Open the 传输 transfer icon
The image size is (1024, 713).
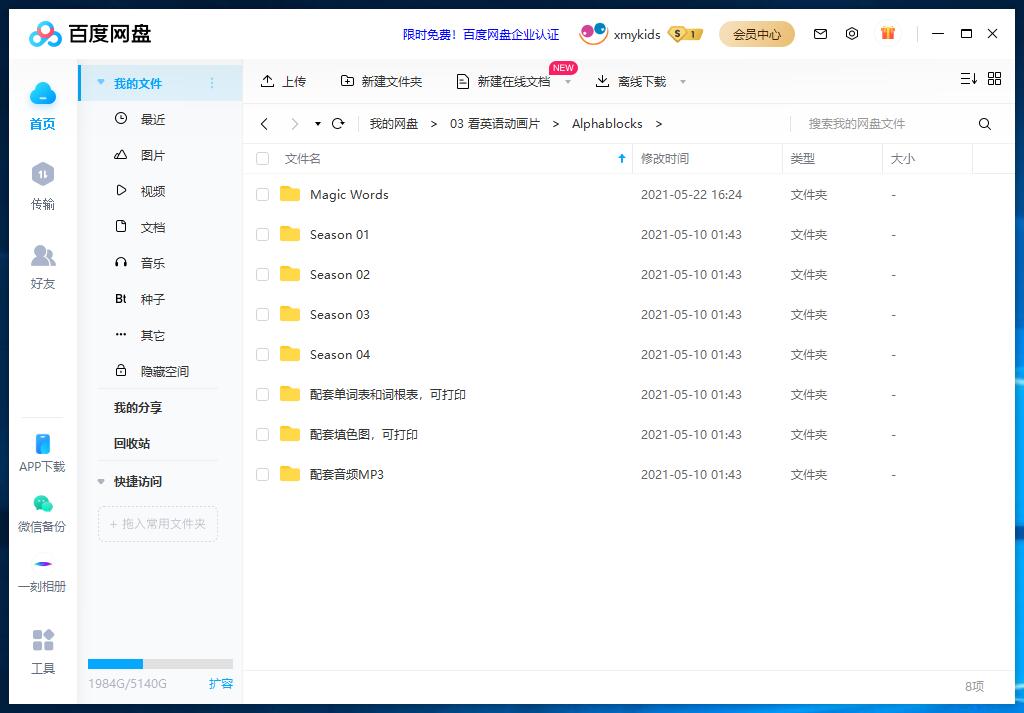click(42, 174)
